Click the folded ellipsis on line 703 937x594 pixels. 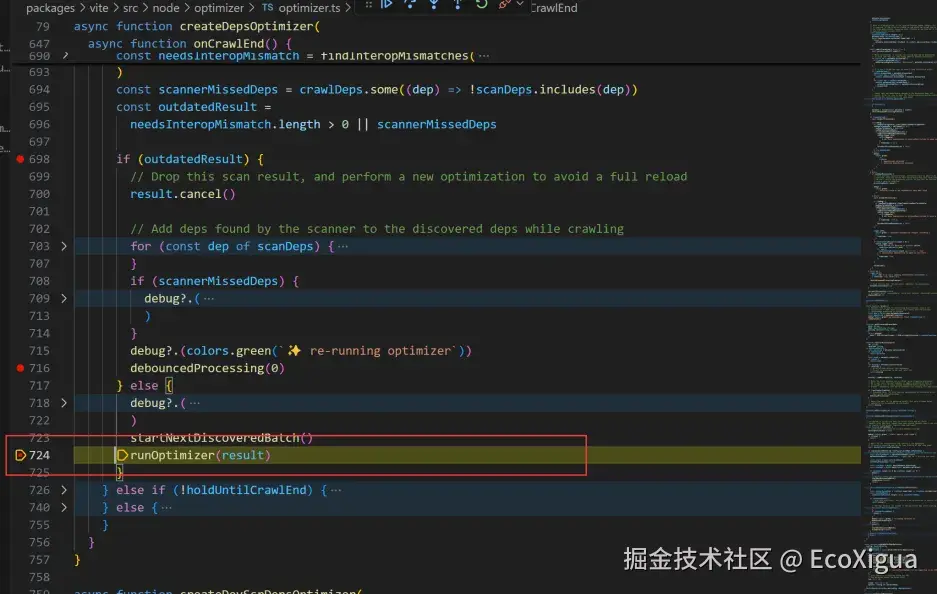[x=343, y=246]
